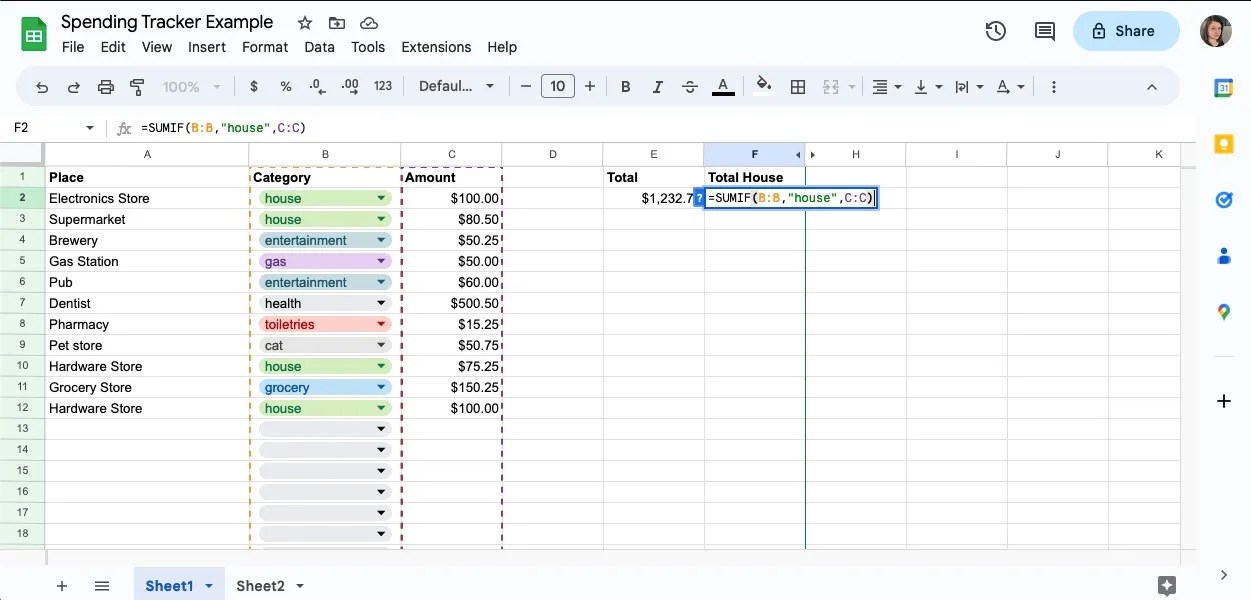Open version history
The image size is (1251, 600).
click(x=995, y=31)
